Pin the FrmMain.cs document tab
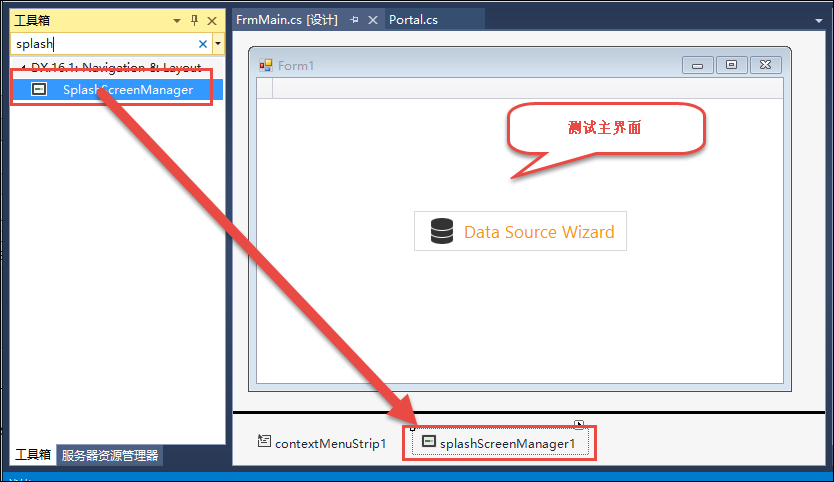The image size is (834, 482). coord(355,20)
